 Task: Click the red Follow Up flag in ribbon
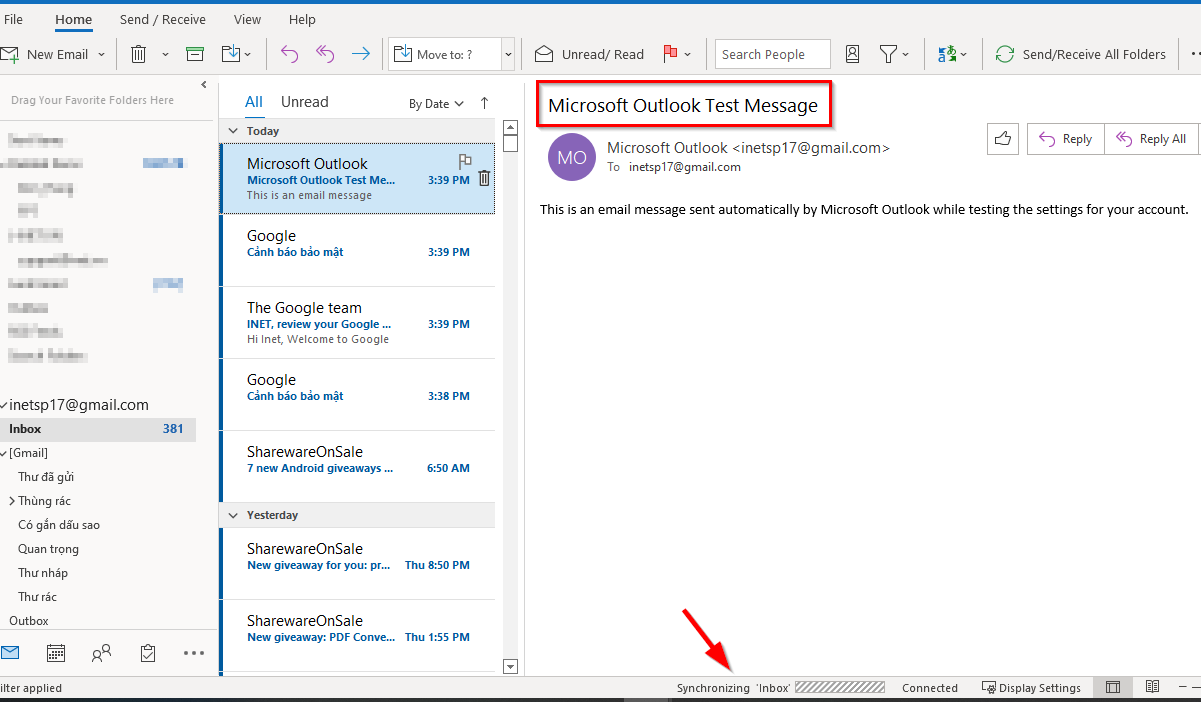tap(671, 54)
